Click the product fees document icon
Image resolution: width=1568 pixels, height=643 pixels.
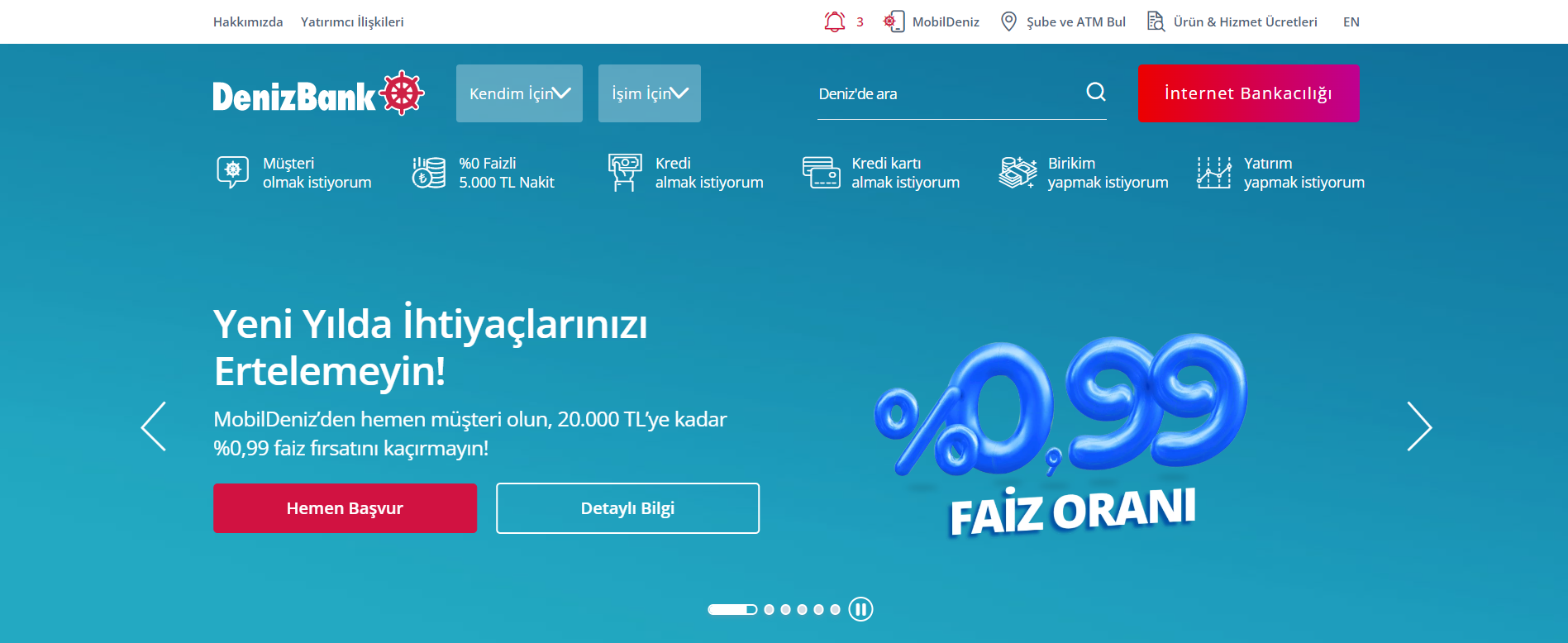coord(1156,21)
